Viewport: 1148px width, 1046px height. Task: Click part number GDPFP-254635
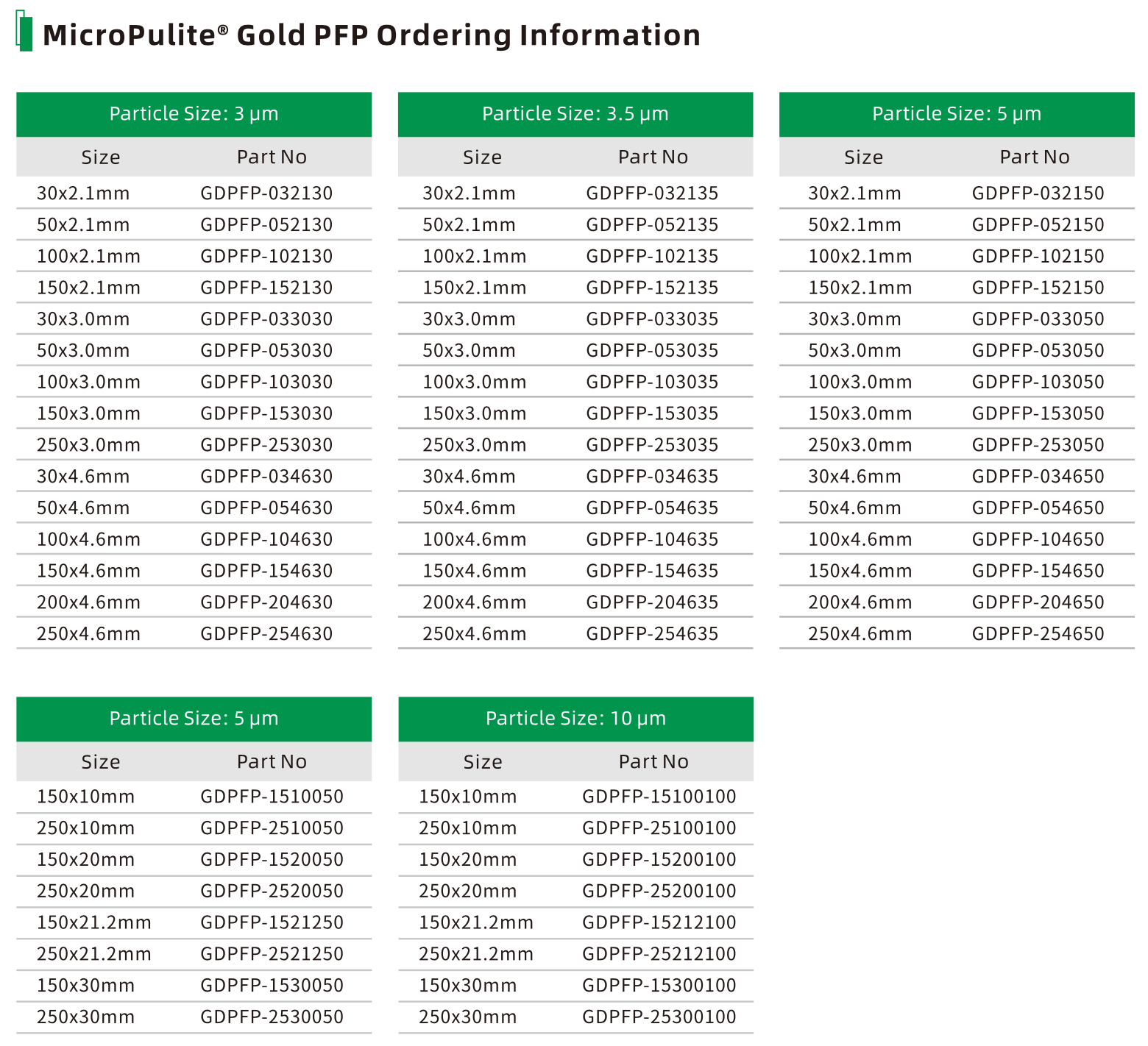pos(652,634)
